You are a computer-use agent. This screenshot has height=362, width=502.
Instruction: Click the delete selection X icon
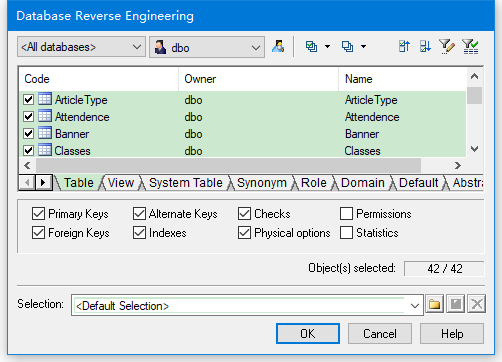(x=477, y=304)
